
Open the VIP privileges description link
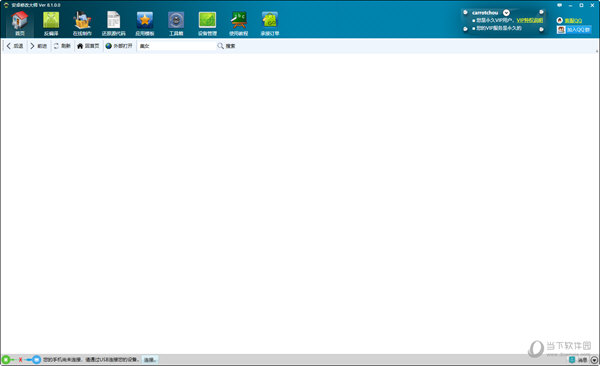530,20
